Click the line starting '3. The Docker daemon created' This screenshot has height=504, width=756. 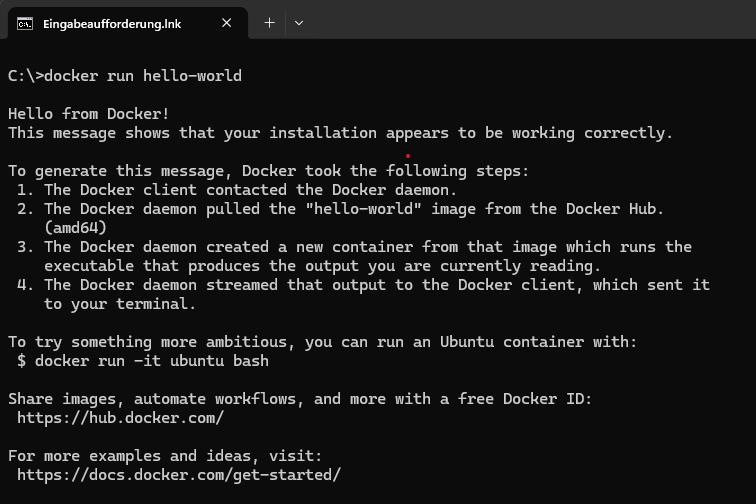tap(354, 247)
